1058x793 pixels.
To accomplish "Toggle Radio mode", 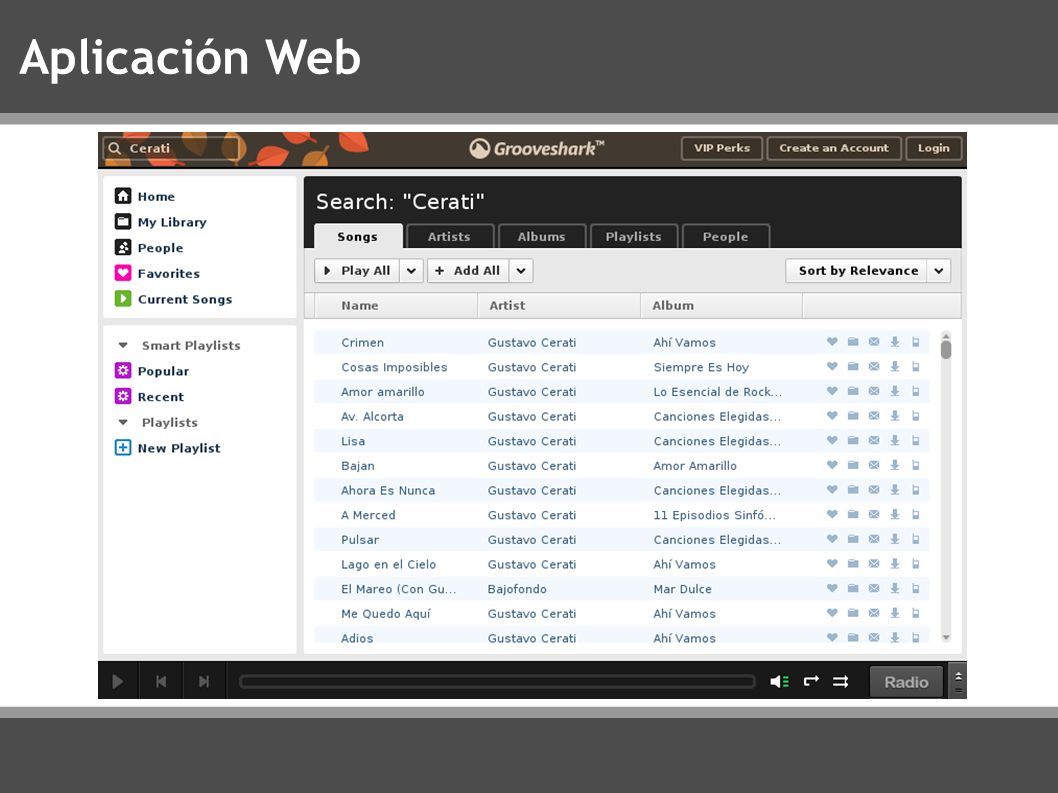I will [906, 682].
